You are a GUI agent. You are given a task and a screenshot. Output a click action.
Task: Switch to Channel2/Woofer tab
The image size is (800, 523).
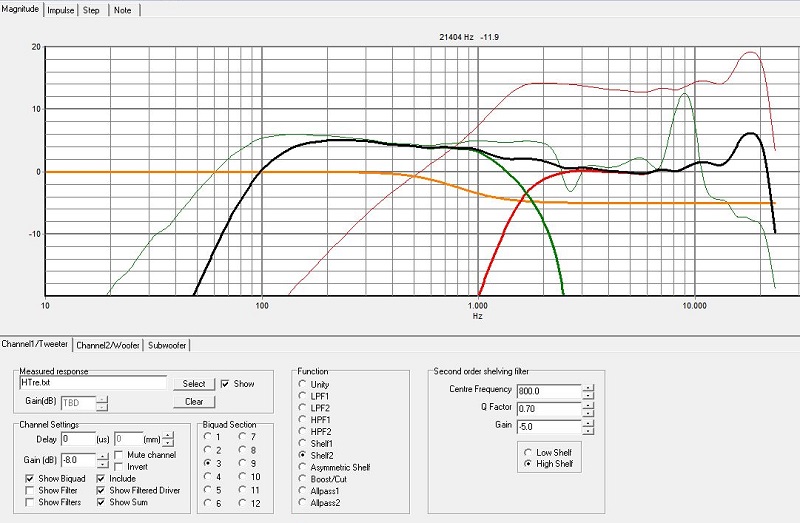(108, 345)
